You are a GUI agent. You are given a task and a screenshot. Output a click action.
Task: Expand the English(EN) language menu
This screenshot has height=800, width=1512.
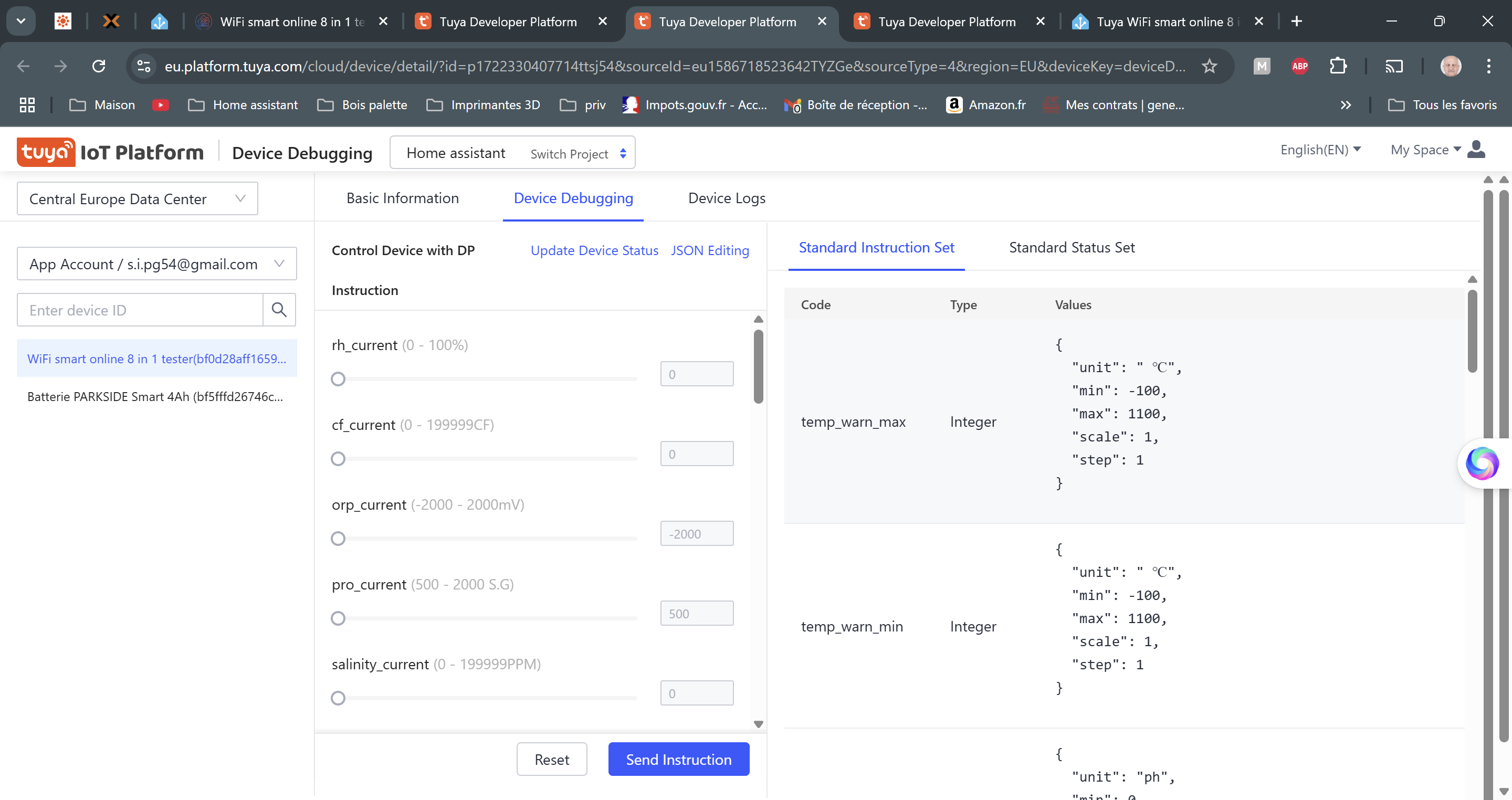point(1320,150)
